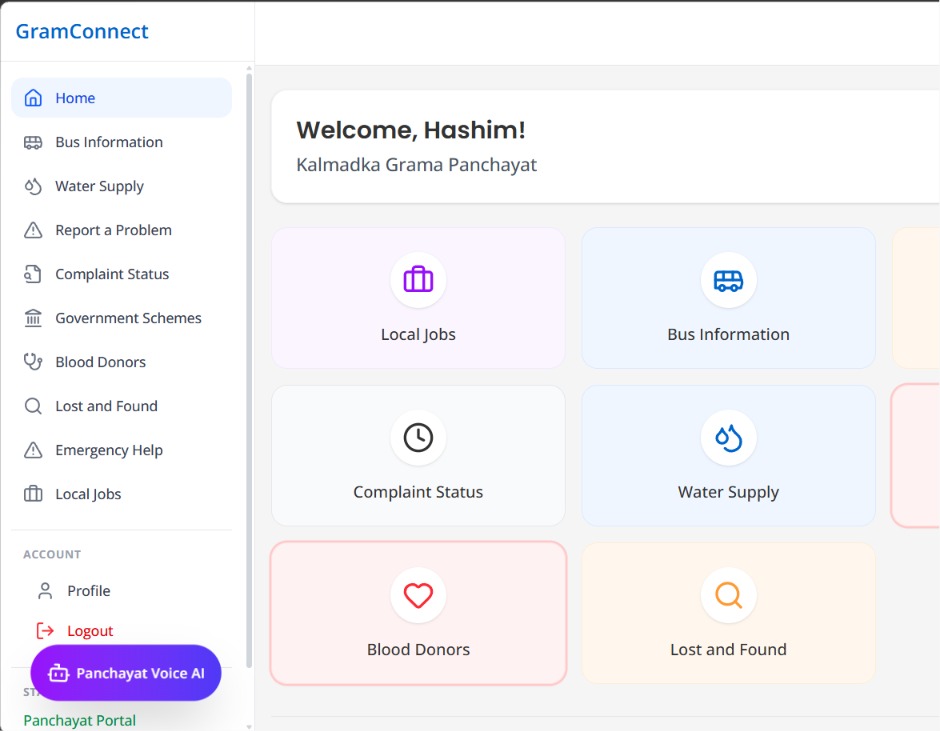This screenshot has width=940, height=731.
Task: Go to Water Supply in sidebar
Action: pyautogui.click(x=122, y=186)
